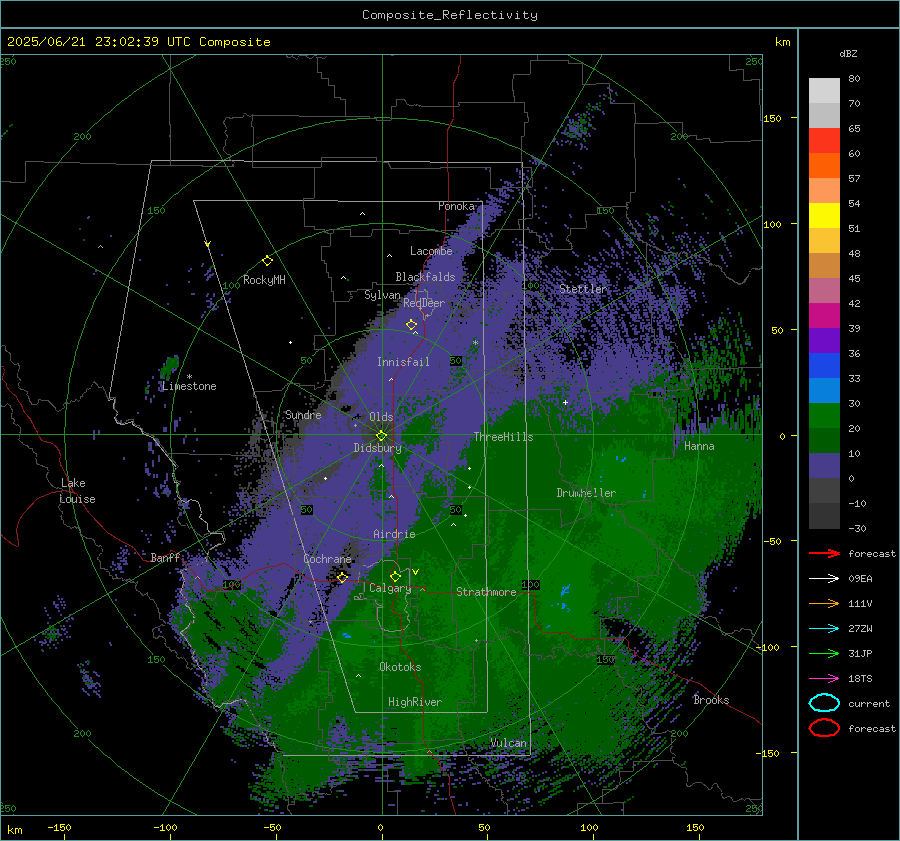Select the Stettler label

click(583, 289)
